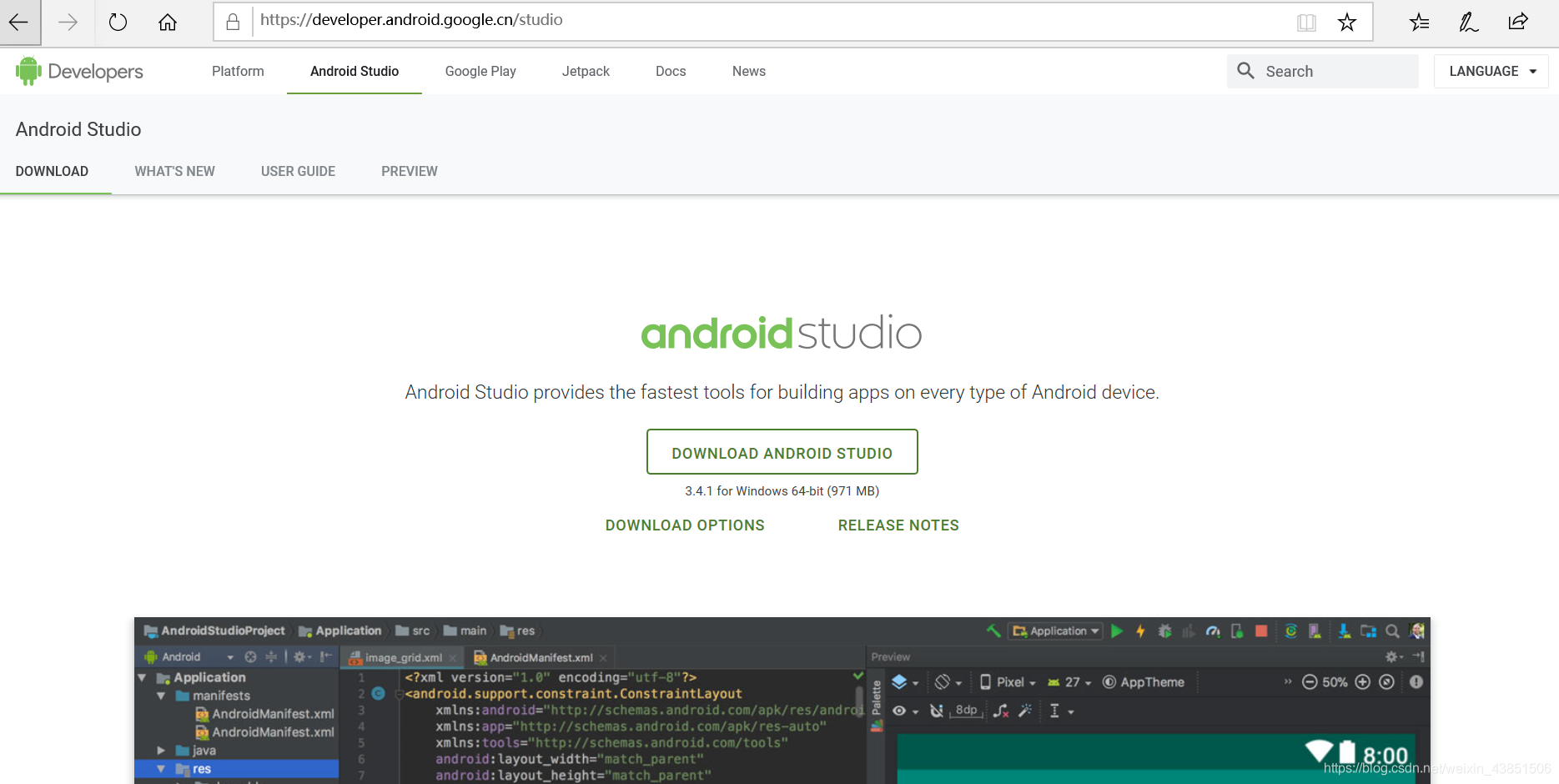Open the browser home page icon
The width and height of the screenshot is (1559, 784).
click(168, 23)
